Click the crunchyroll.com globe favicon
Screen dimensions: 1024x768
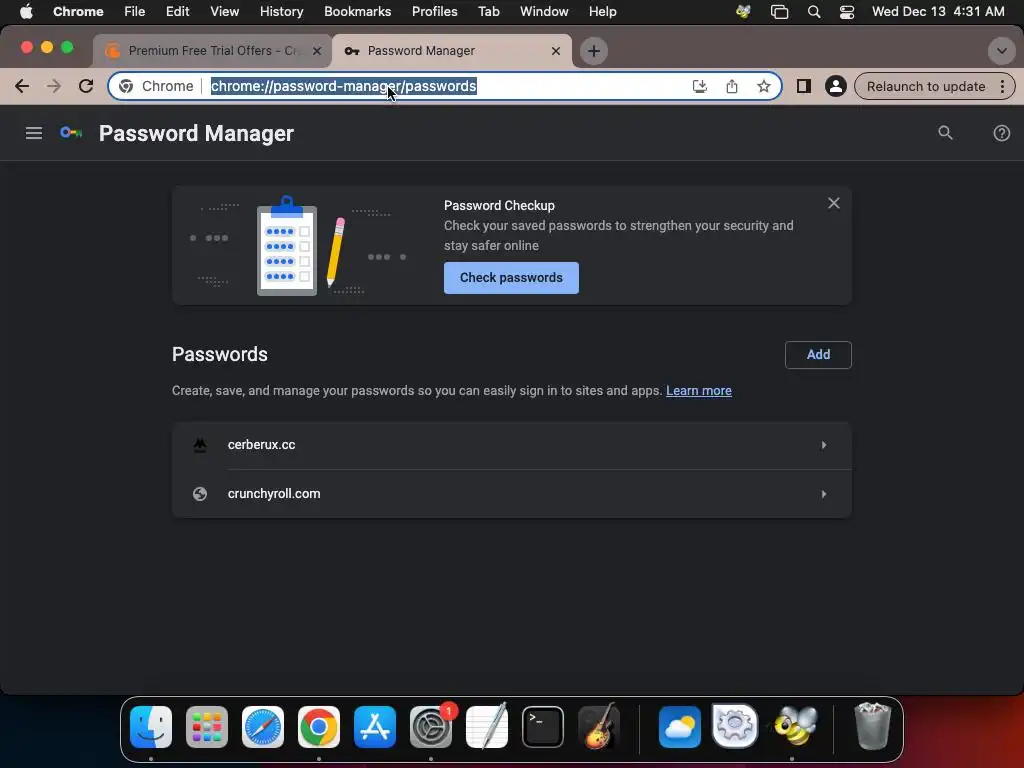click(x=200, y=494)
